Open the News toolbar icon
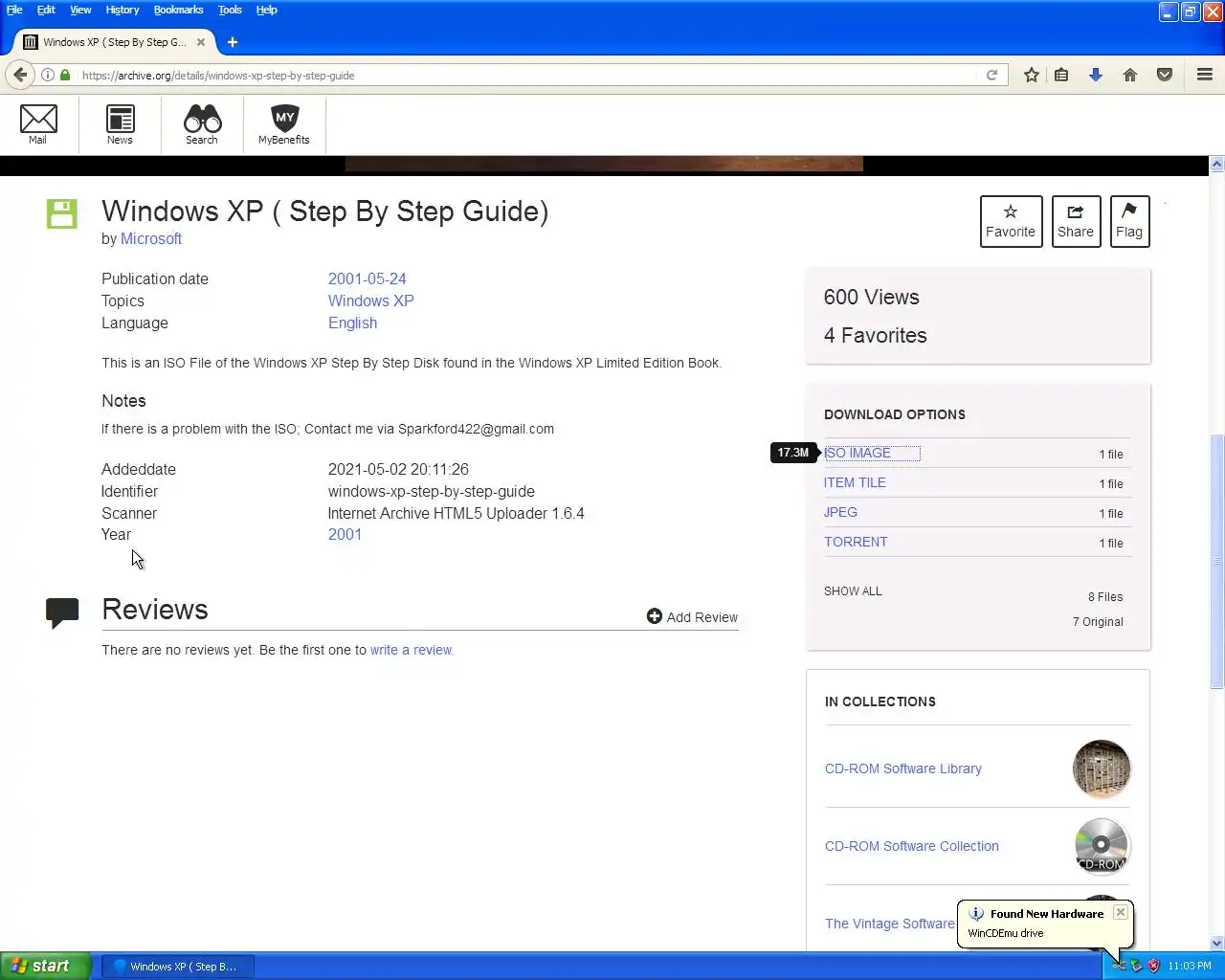1225x980 pixels. pyautogui.click(x=120, y=124)
